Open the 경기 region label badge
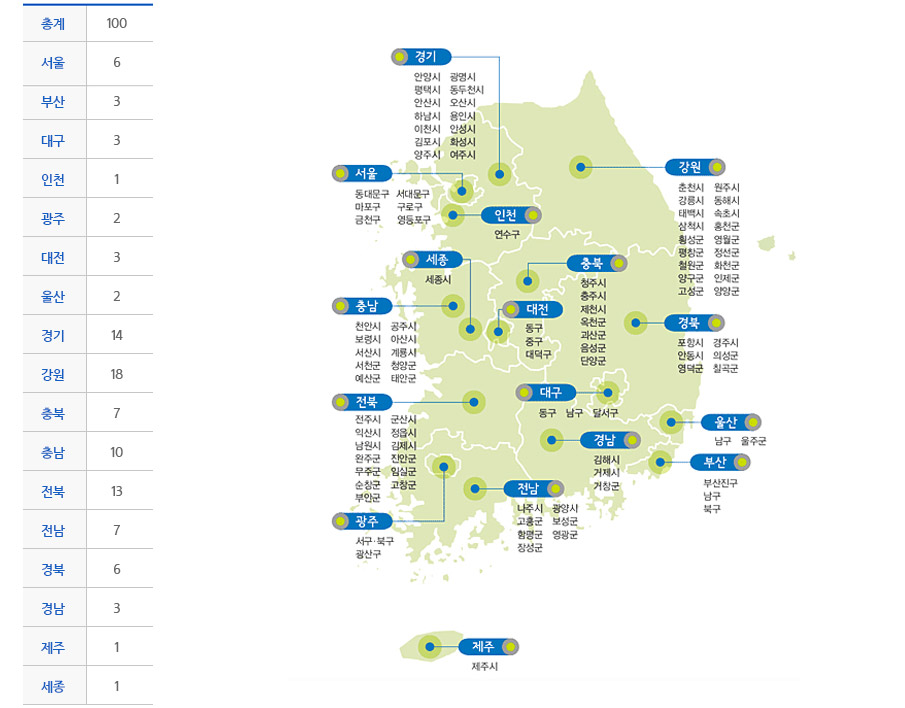The width and height of the screenshot is (905, 708). [x=422, y=56]
